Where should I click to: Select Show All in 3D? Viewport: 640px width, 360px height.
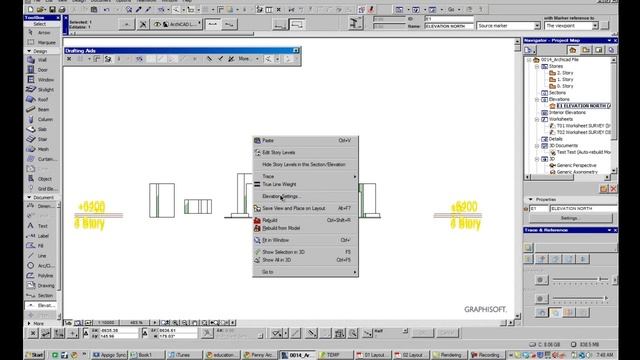(x=305, y=260)
